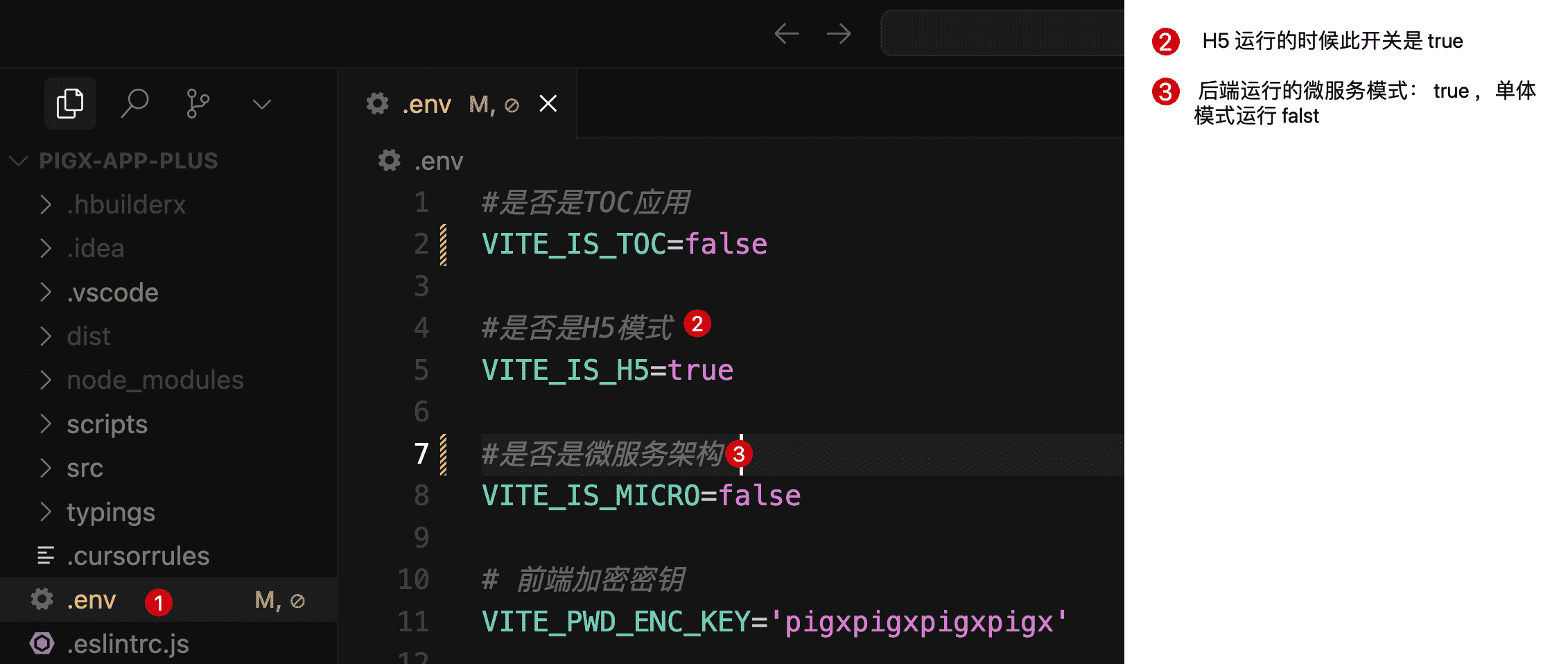Go back with left arrow

[786, 33]
